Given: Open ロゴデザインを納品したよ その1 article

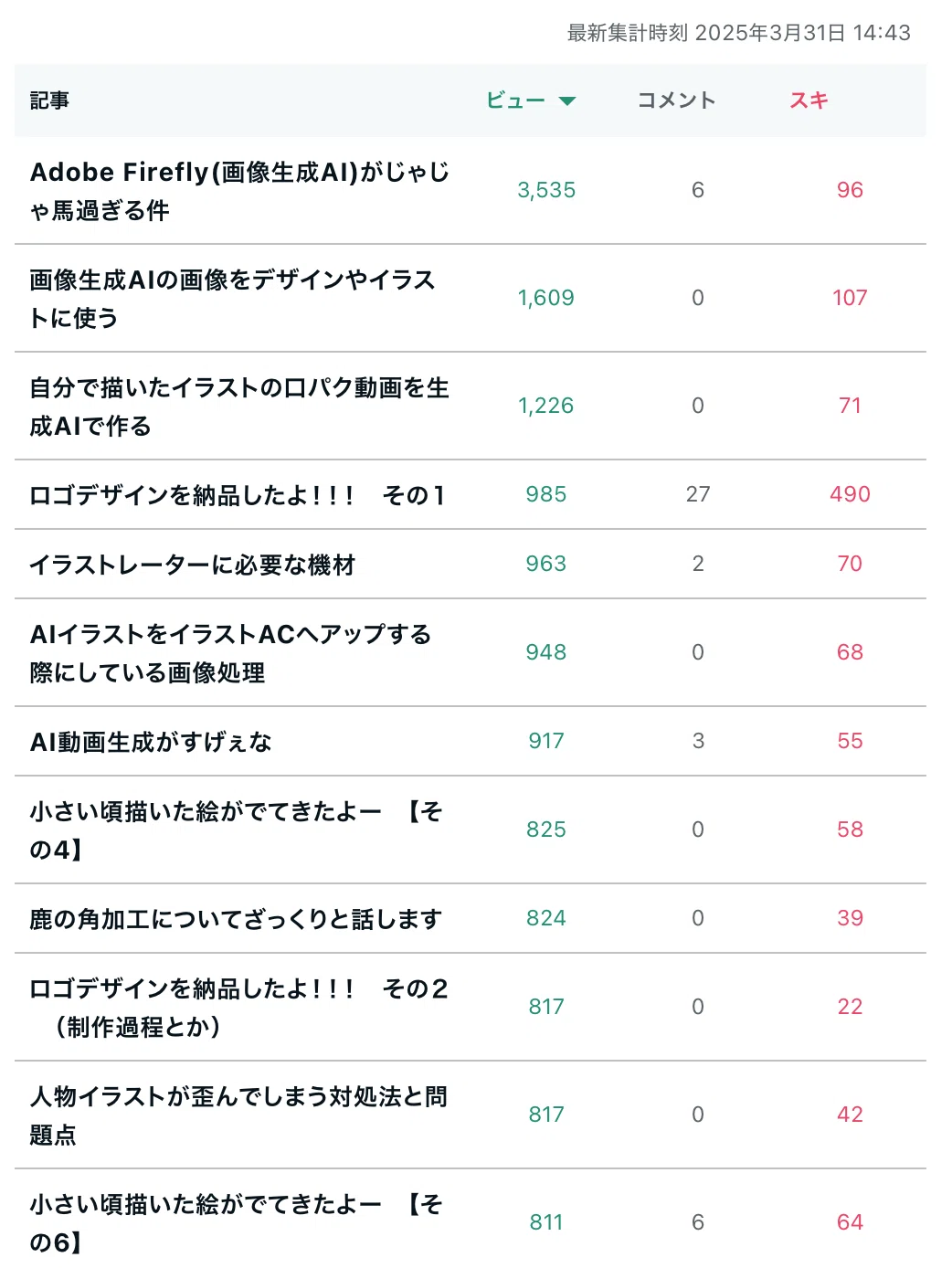Looking at the screenshot, I should pos(238,495).
